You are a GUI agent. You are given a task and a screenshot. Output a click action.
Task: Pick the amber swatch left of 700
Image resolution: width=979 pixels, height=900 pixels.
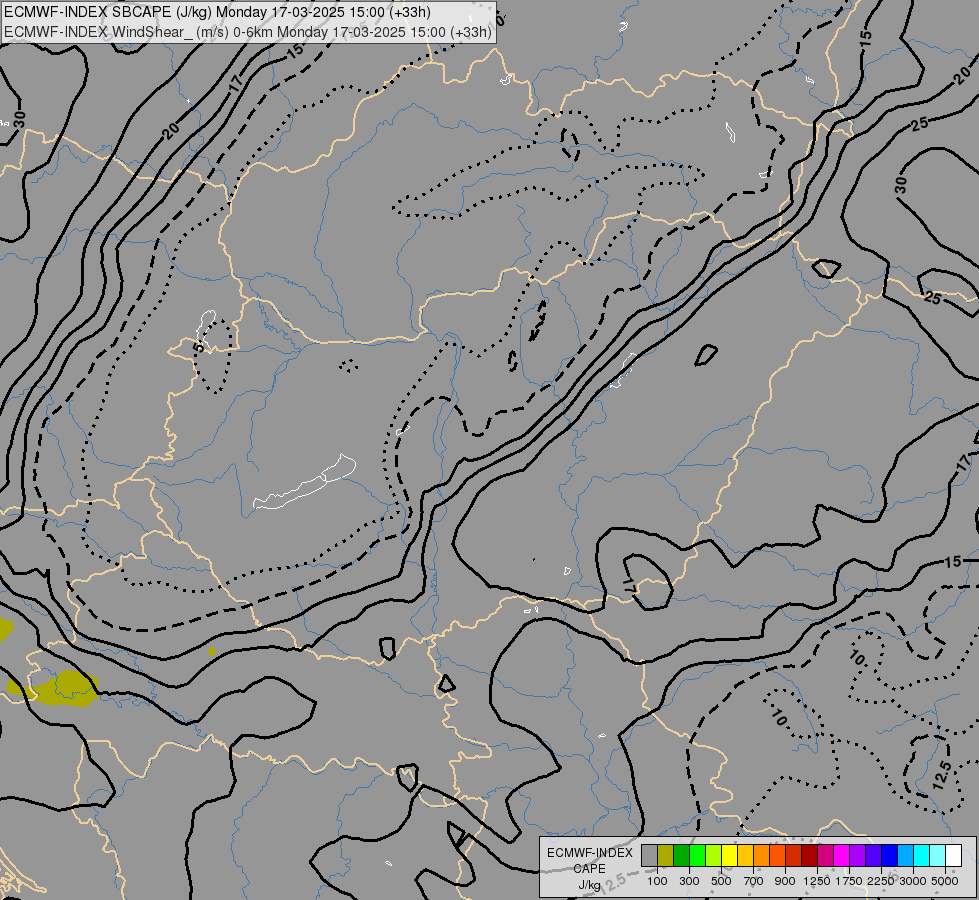pos(745,855)
